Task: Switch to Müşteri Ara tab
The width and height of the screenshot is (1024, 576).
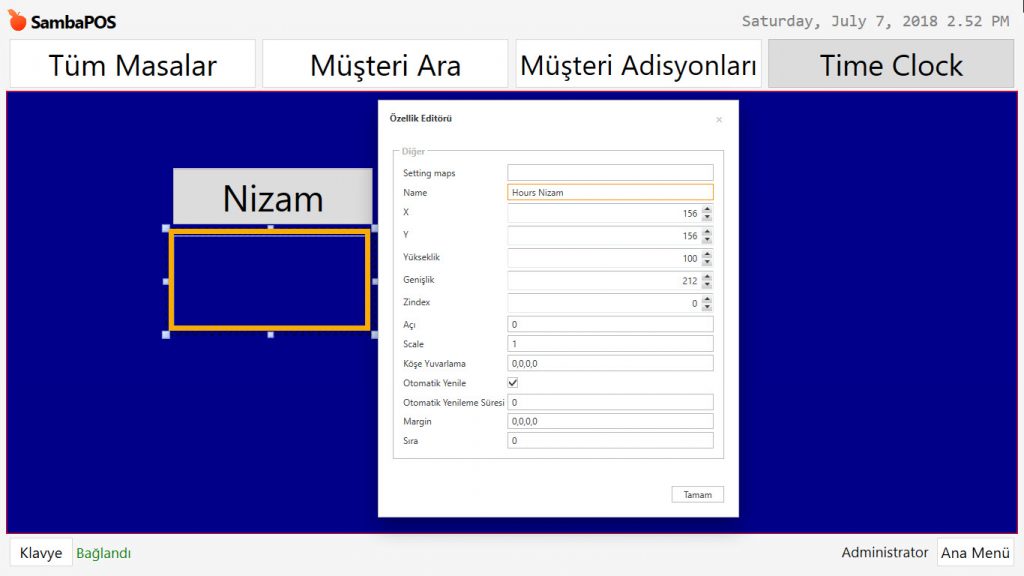Action: pos(385,65)
